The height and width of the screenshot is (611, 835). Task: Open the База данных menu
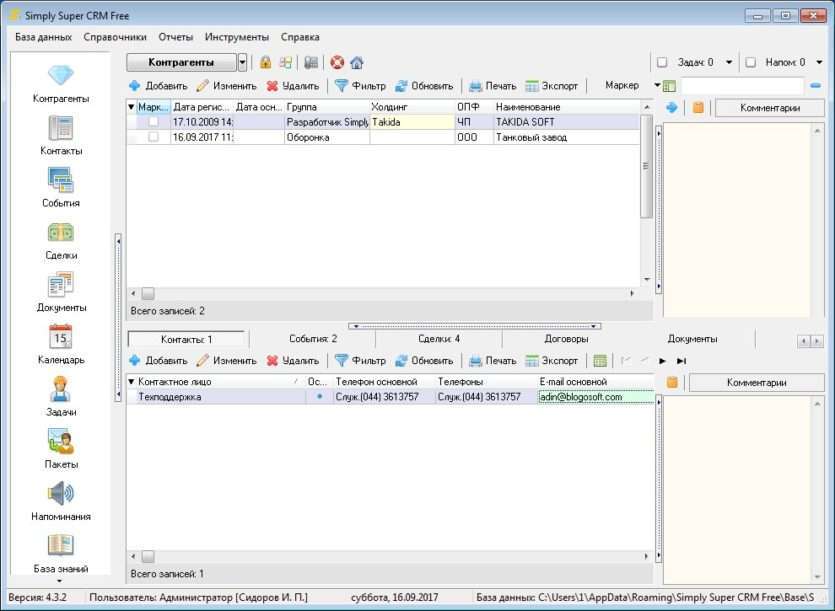click(x=43, y=37)
